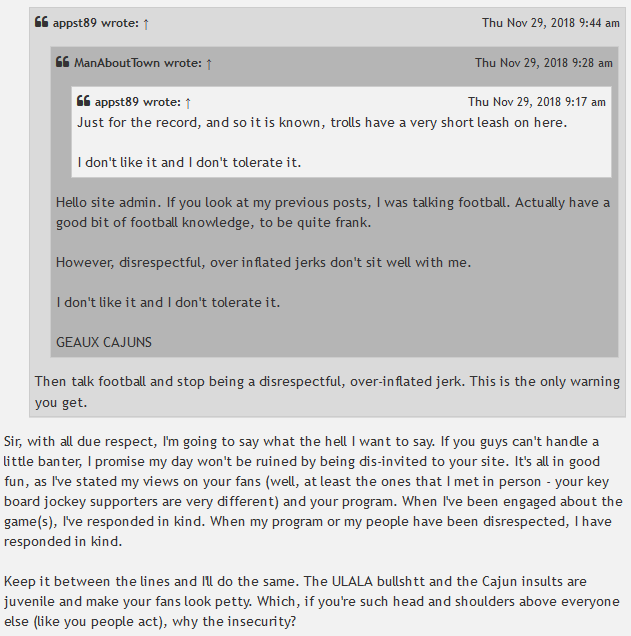Click up arrow in the innermost white appst89 quote
The height and width of the screenshot is (636, 631).
[x=188, y=102]
